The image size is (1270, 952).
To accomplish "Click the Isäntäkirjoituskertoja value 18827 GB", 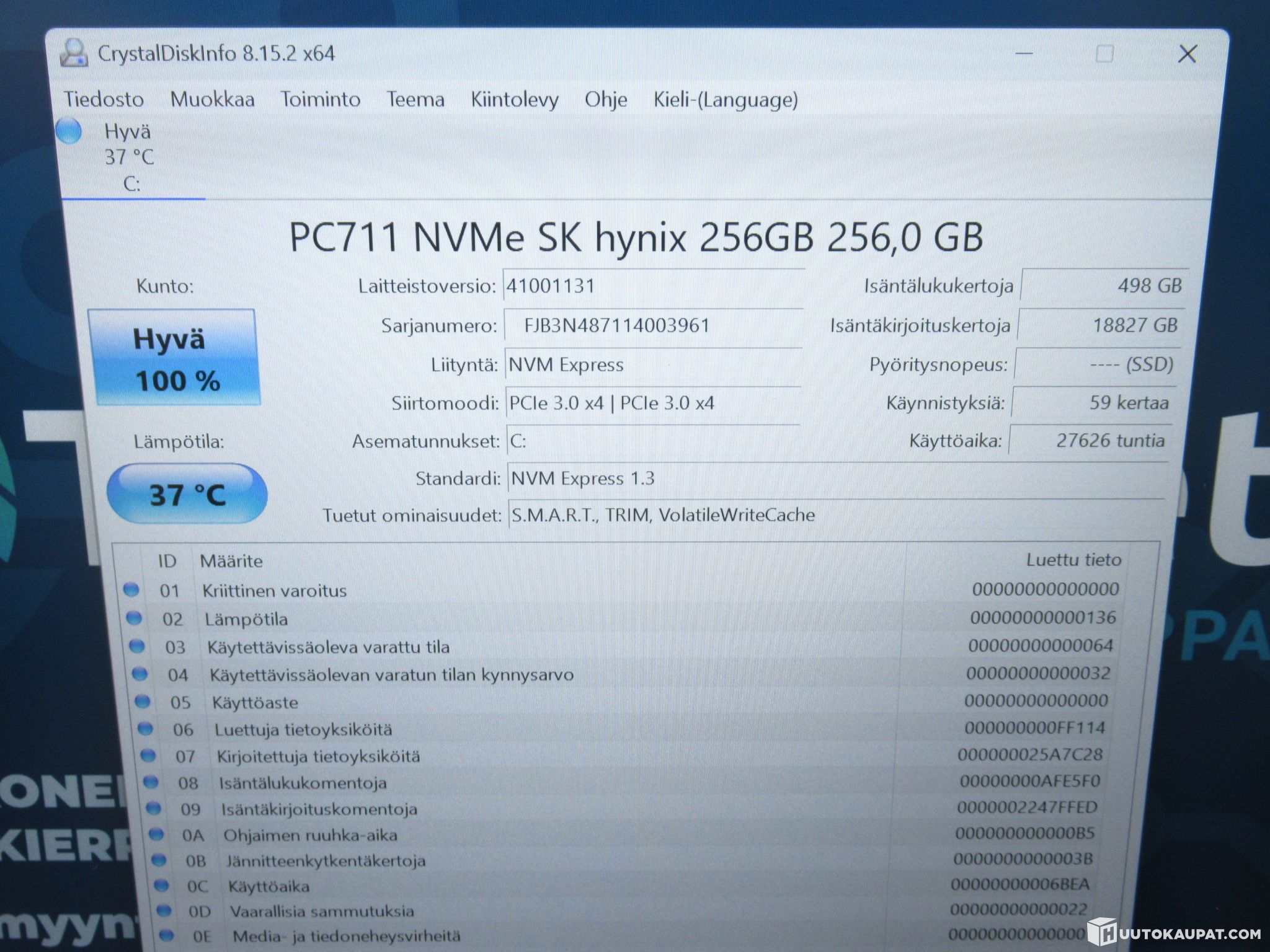I will click(x=1101, y=325).
